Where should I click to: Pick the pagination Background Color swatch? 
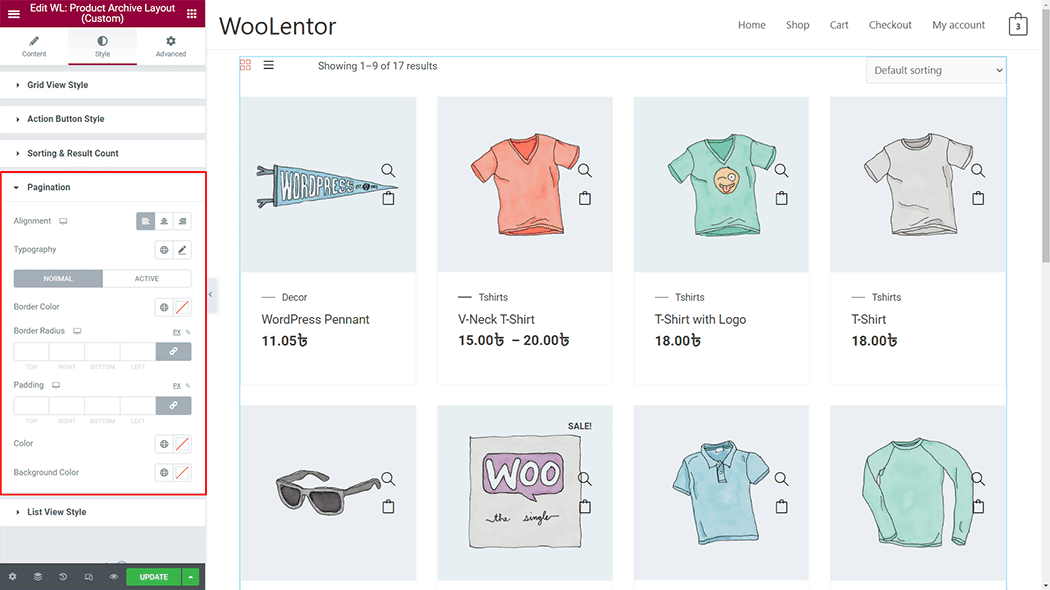click(x=182, y=473)
